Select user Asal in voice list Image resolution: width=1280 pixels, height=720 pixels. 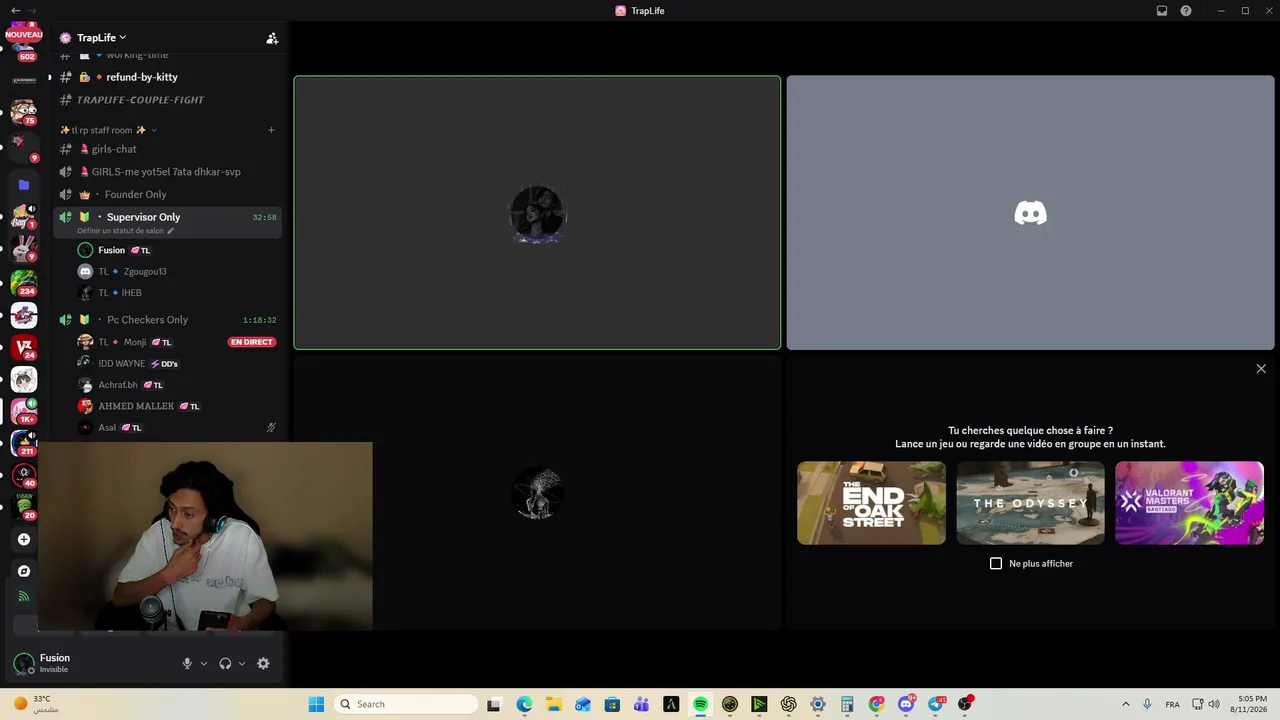(107, 428)
